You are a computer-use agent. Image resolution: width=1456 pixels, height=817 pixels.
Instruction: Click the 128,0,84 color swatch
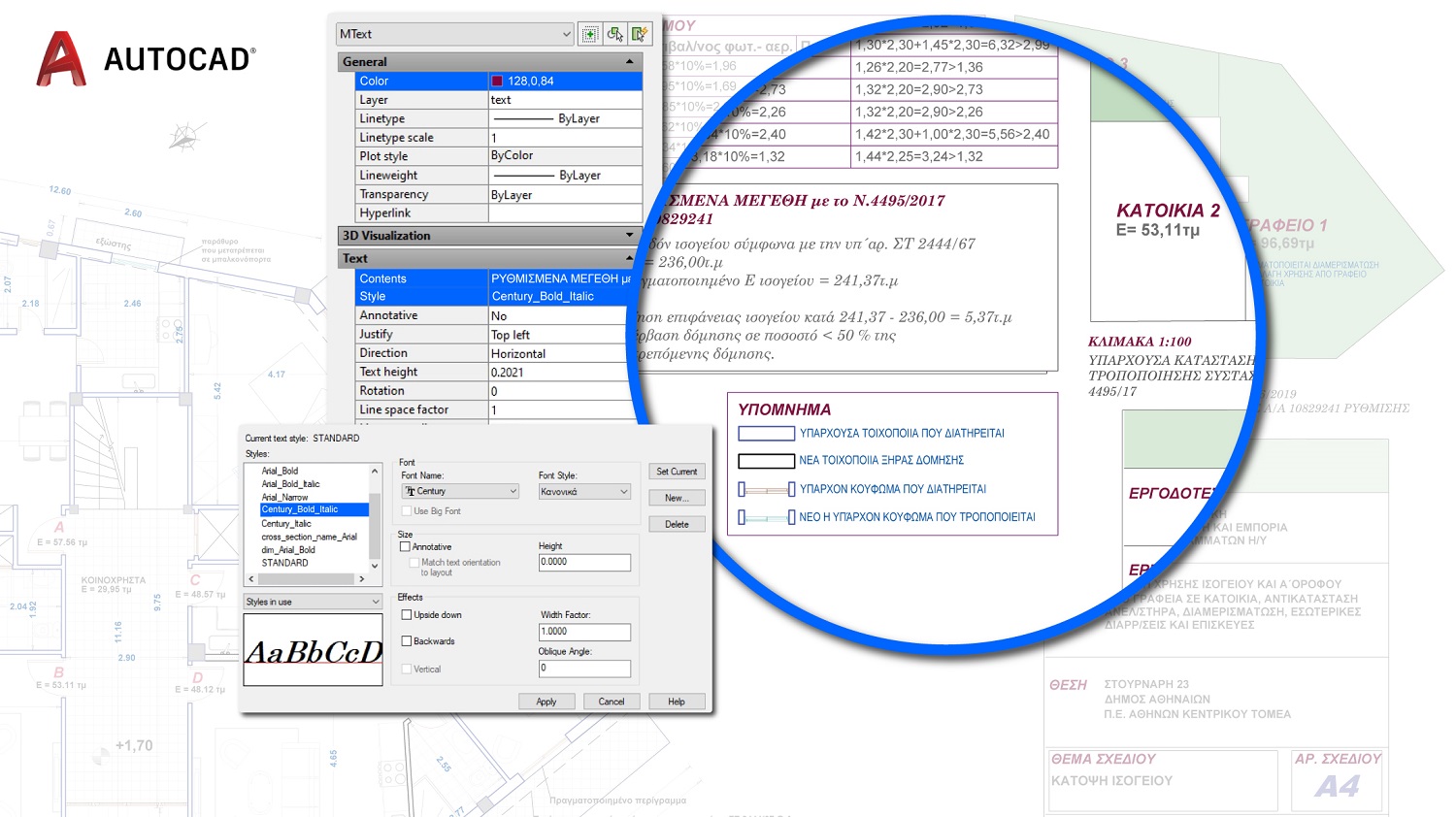pyautogui.click(x=497, y=82)
